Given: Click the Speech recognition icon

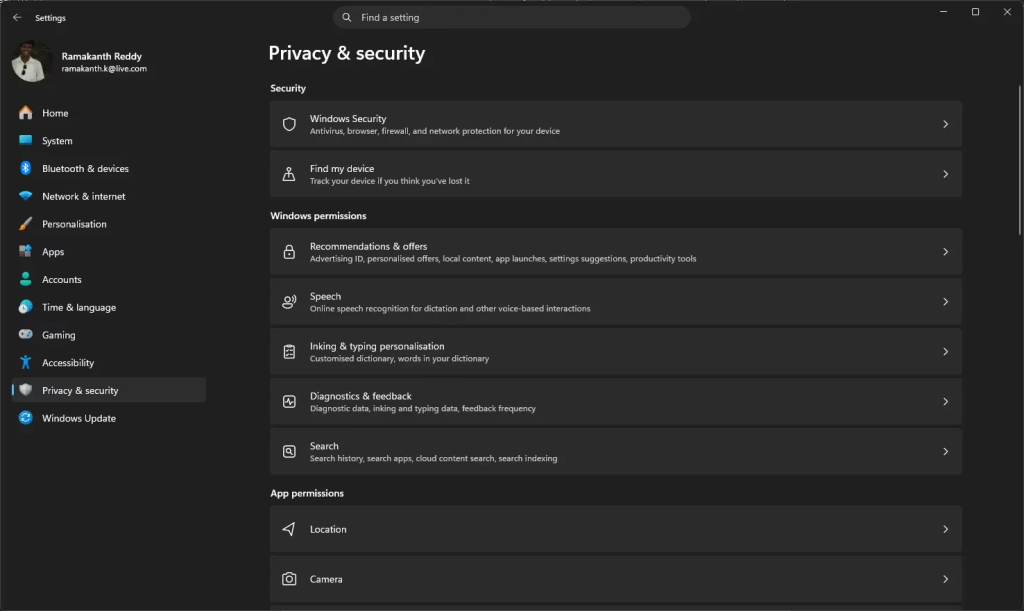Looking at the screenshot, I should click(x=289, y=302).
